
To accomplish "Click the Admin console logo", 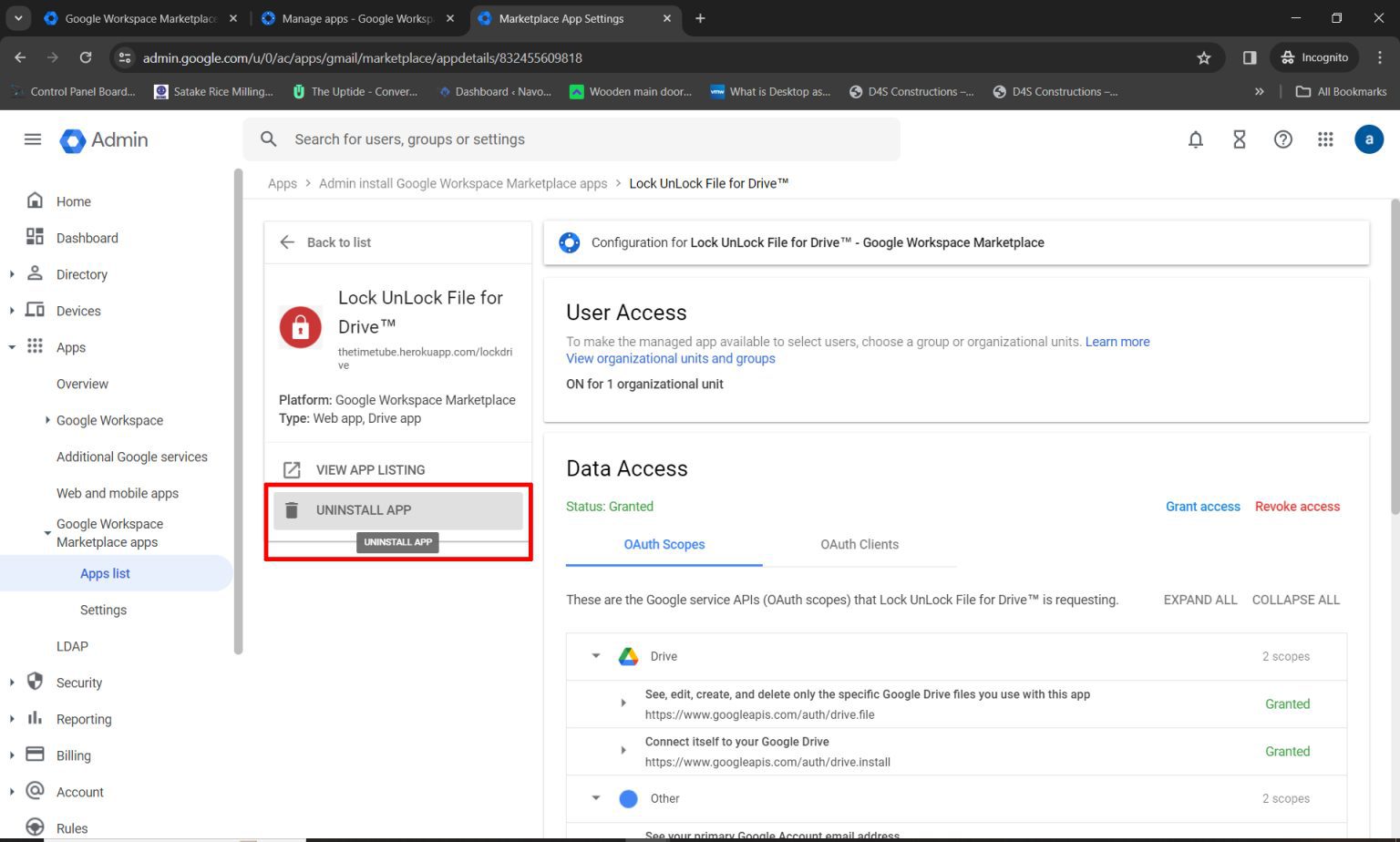I will 103,139.
